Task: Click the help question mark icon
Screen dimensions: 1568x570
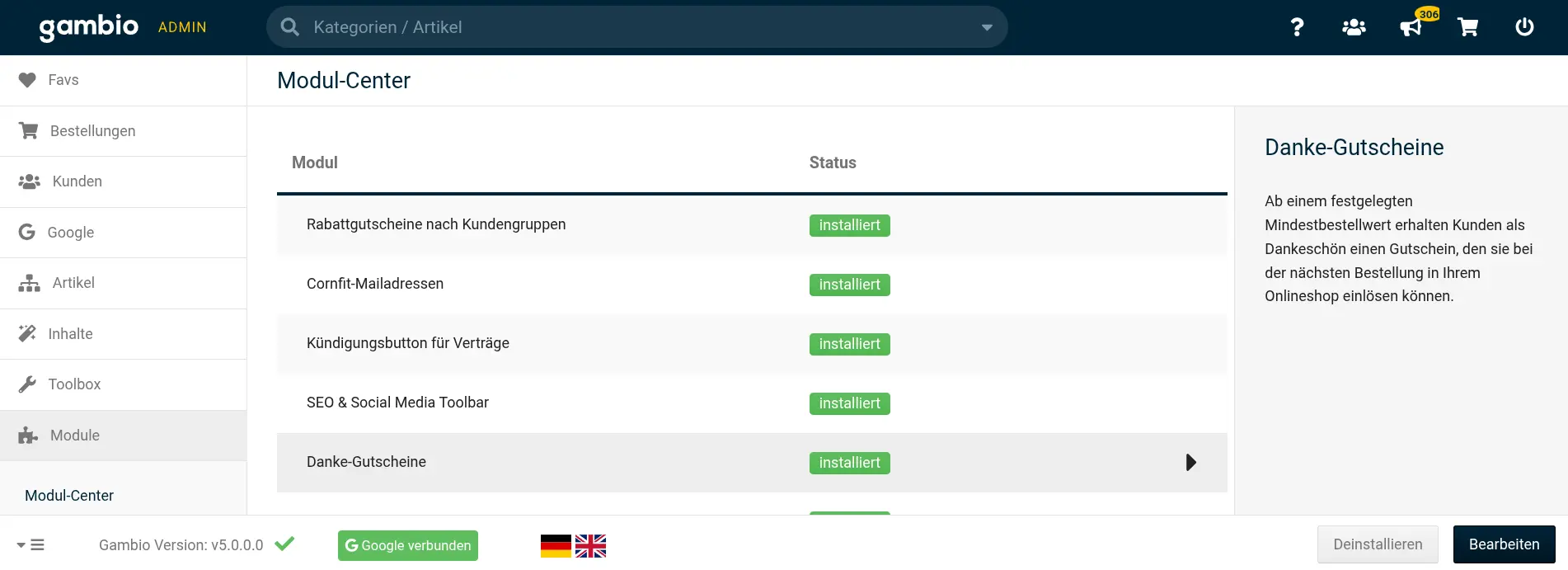Action: point(1297,27)
